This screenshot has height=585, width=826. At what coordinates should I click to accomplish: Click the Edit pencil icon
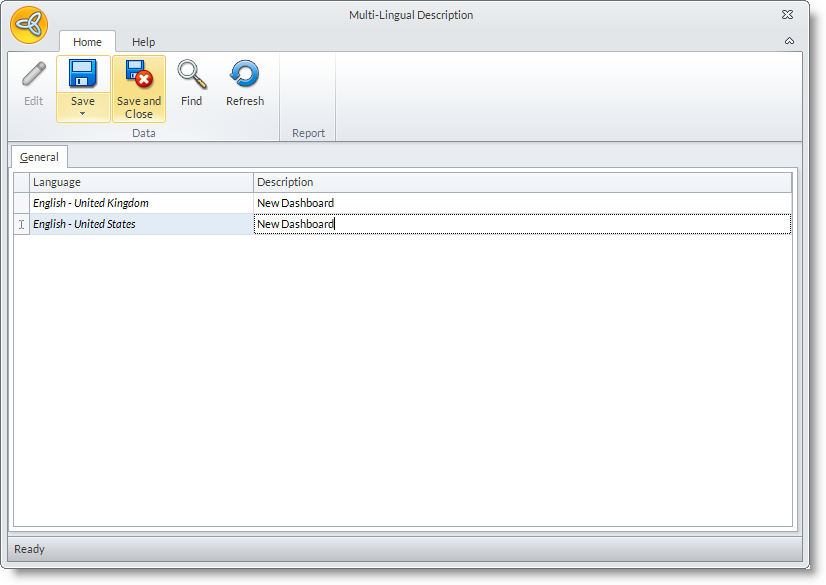(34, 75)
